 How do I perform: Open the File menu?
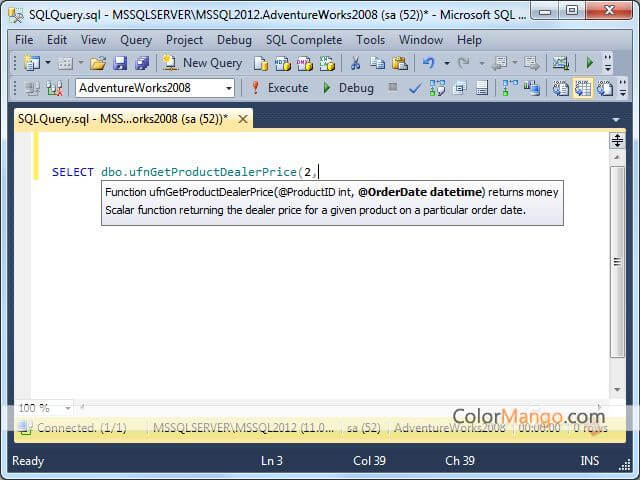[24, 40]
